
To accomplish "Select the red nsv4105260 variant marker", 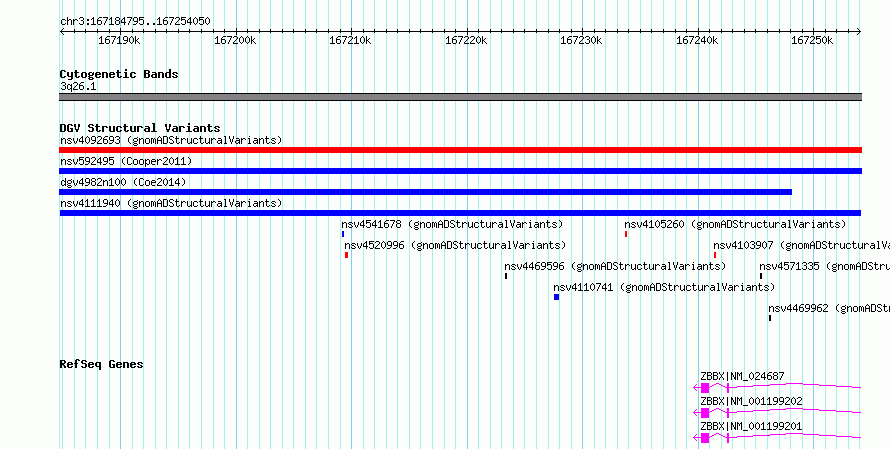I will (x=625, y=234).
